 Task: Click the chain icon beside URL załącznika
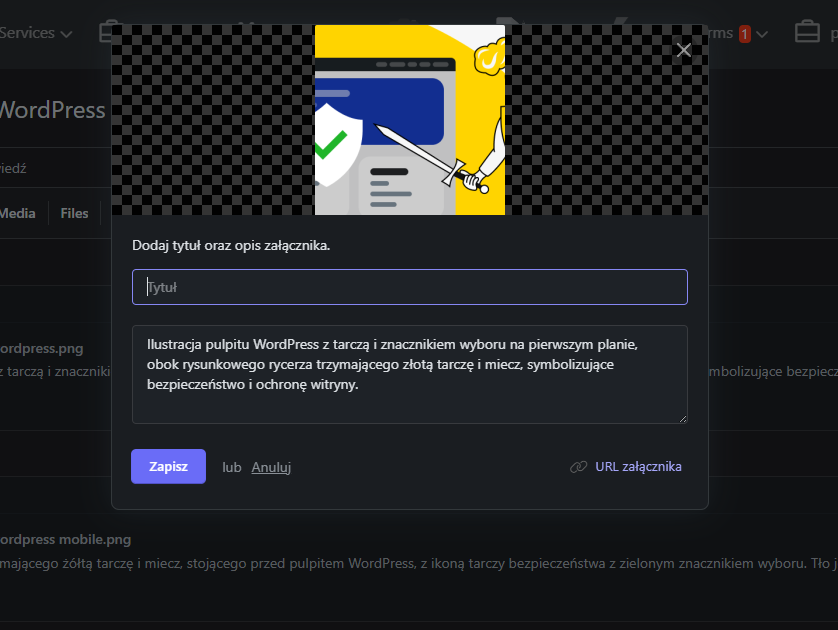point(578,467)
